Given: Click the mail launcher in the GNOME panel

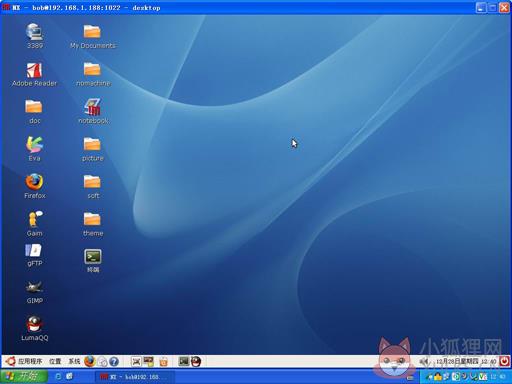Looking at the screenshot, I should point(103,362).
